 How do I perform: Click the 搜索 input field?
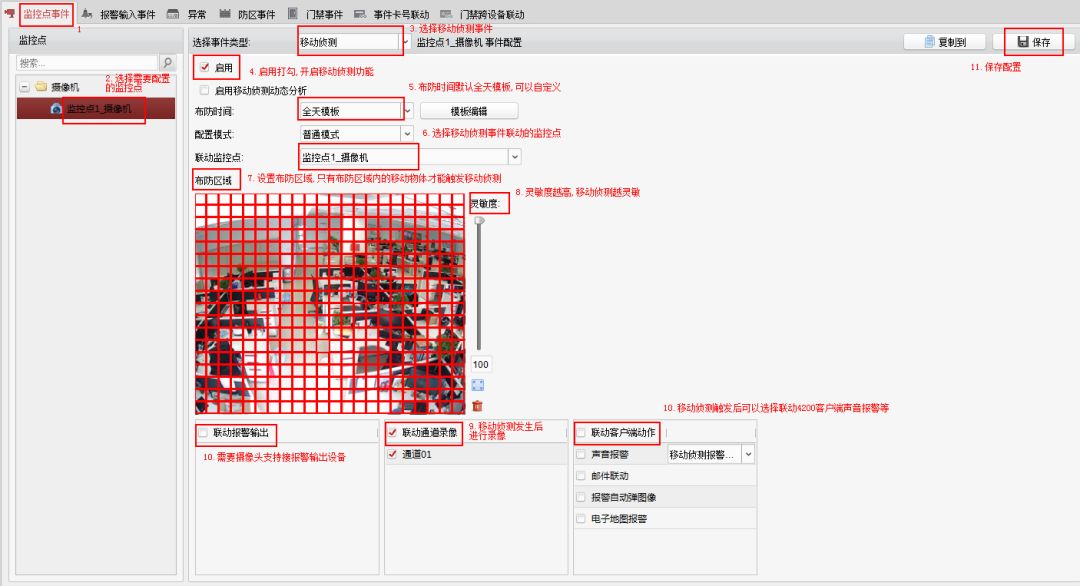(x=87, y=62)
